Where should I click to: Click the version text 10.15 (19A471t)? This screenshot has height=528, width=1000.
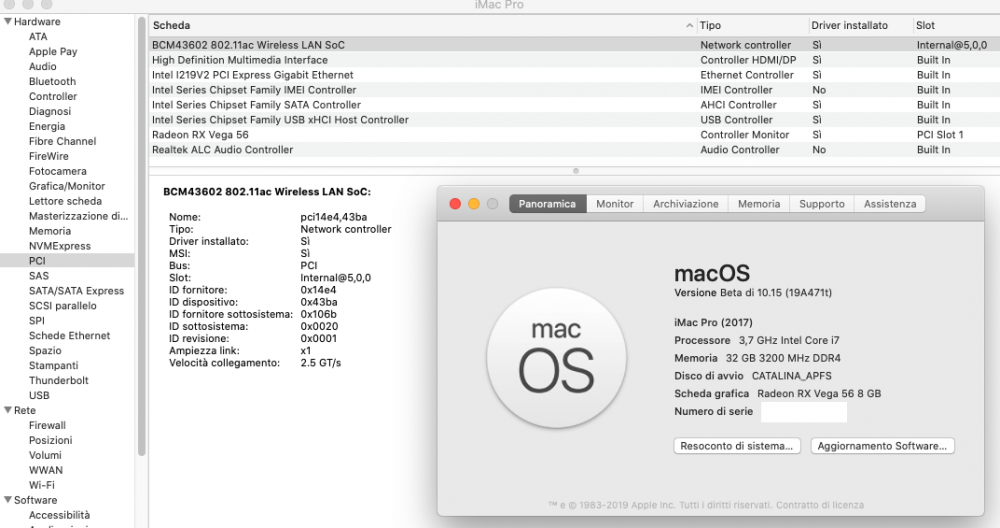[x=794, y=293]
